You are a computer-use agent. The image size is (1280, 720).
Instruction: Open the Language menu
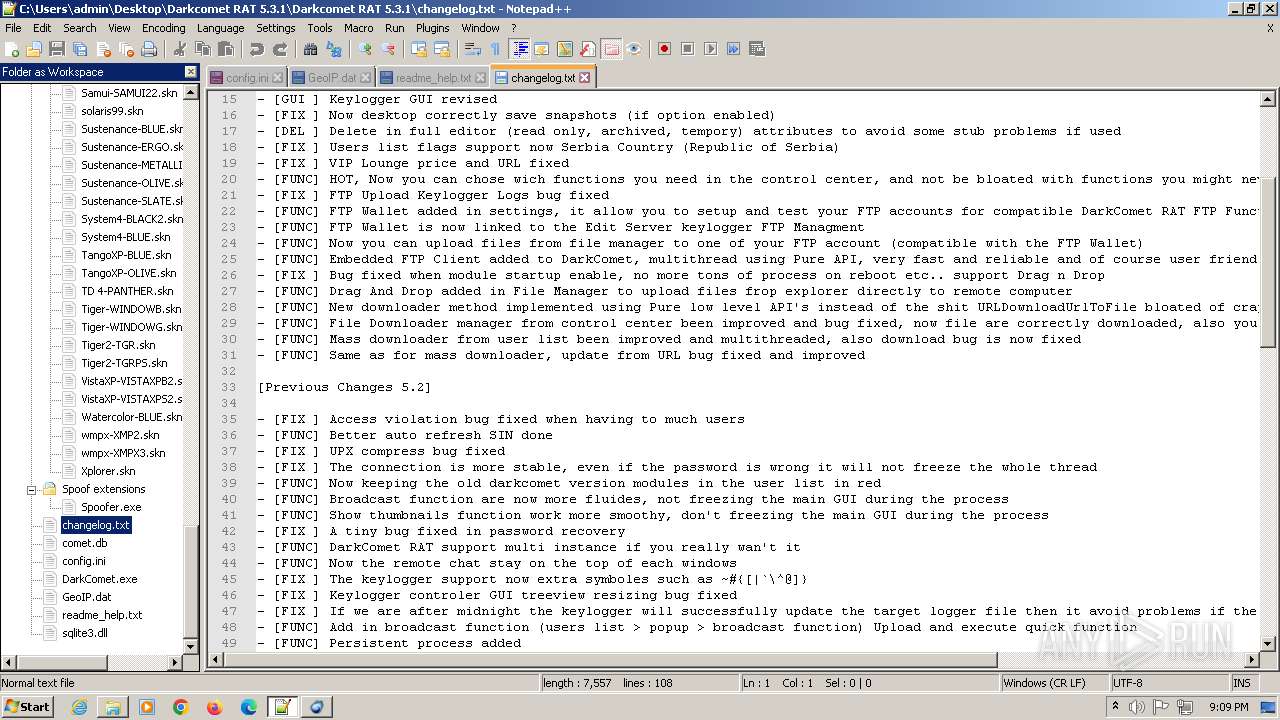(x=220, y=28)
